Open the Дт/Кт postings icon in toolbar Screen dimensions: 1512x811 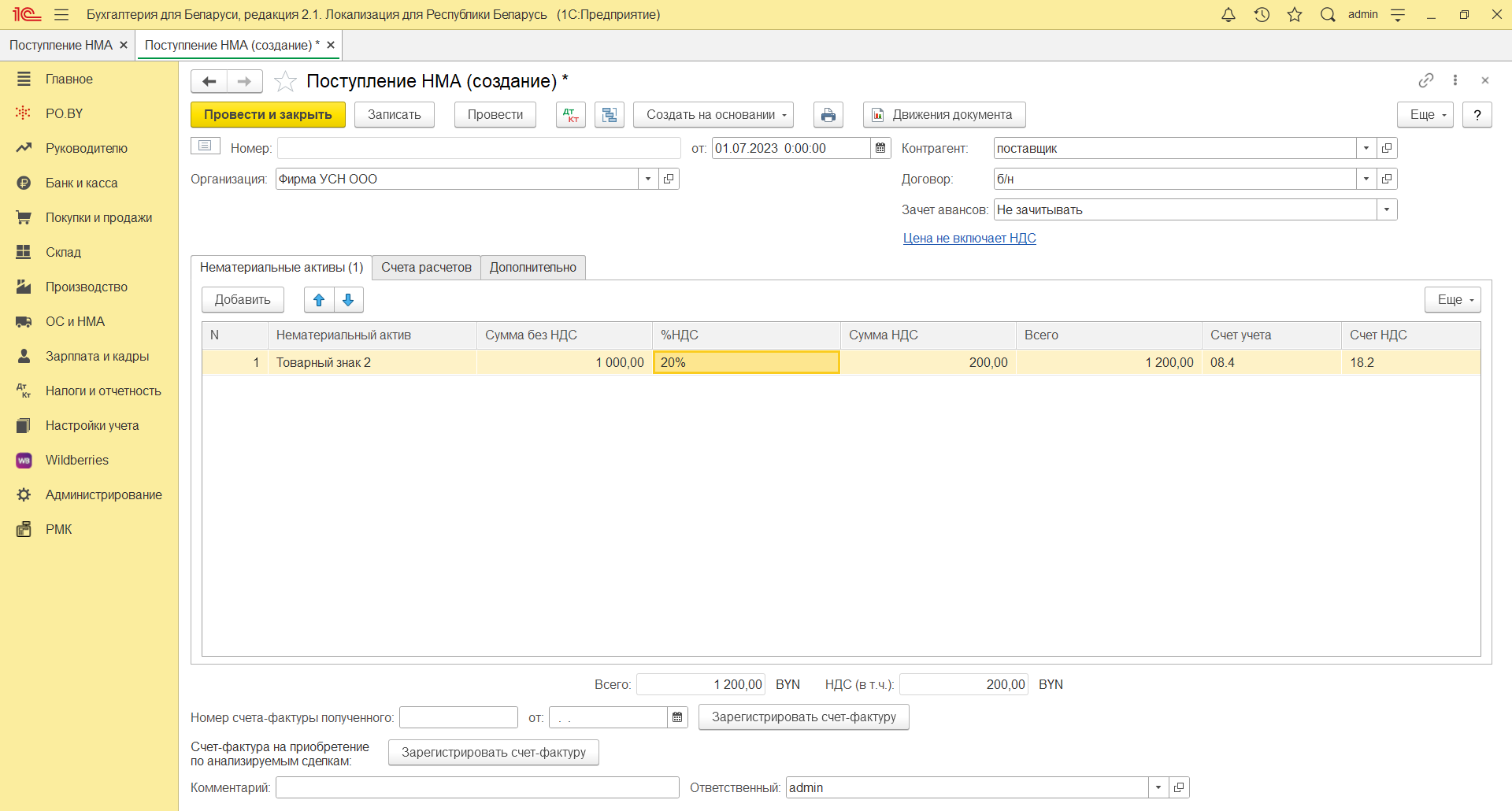(570, 115)
